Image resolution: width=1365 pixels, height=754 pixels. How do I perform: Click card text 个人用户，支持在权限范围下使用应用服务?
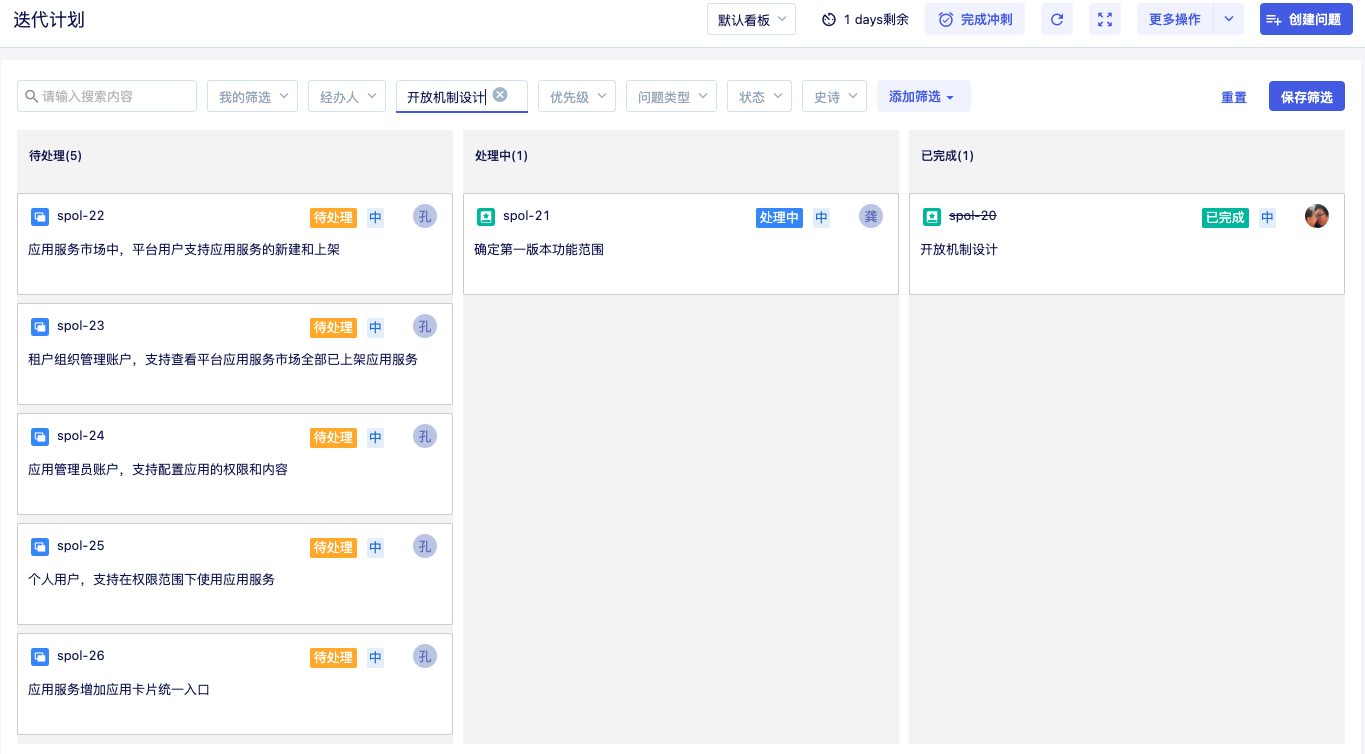[151, 579]
